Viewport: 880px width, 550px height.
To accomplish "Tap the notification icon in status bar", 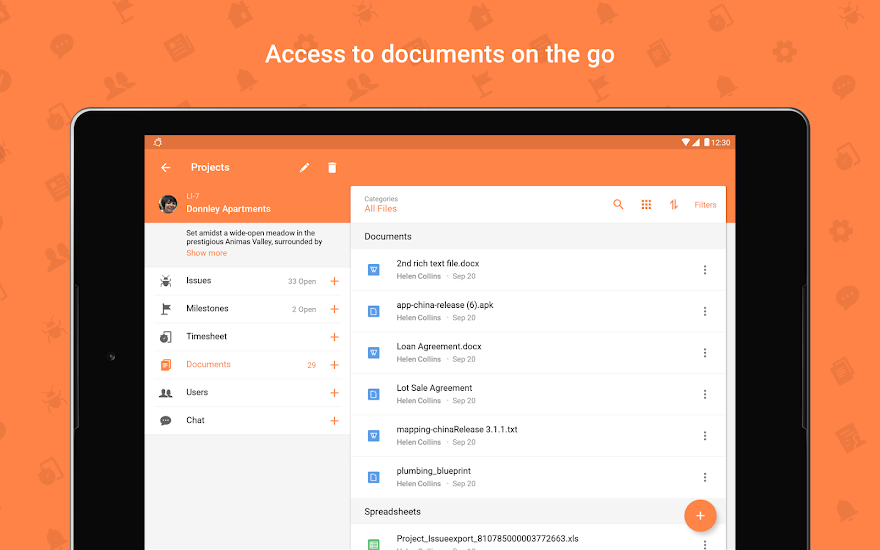I will tap(158, 143).
